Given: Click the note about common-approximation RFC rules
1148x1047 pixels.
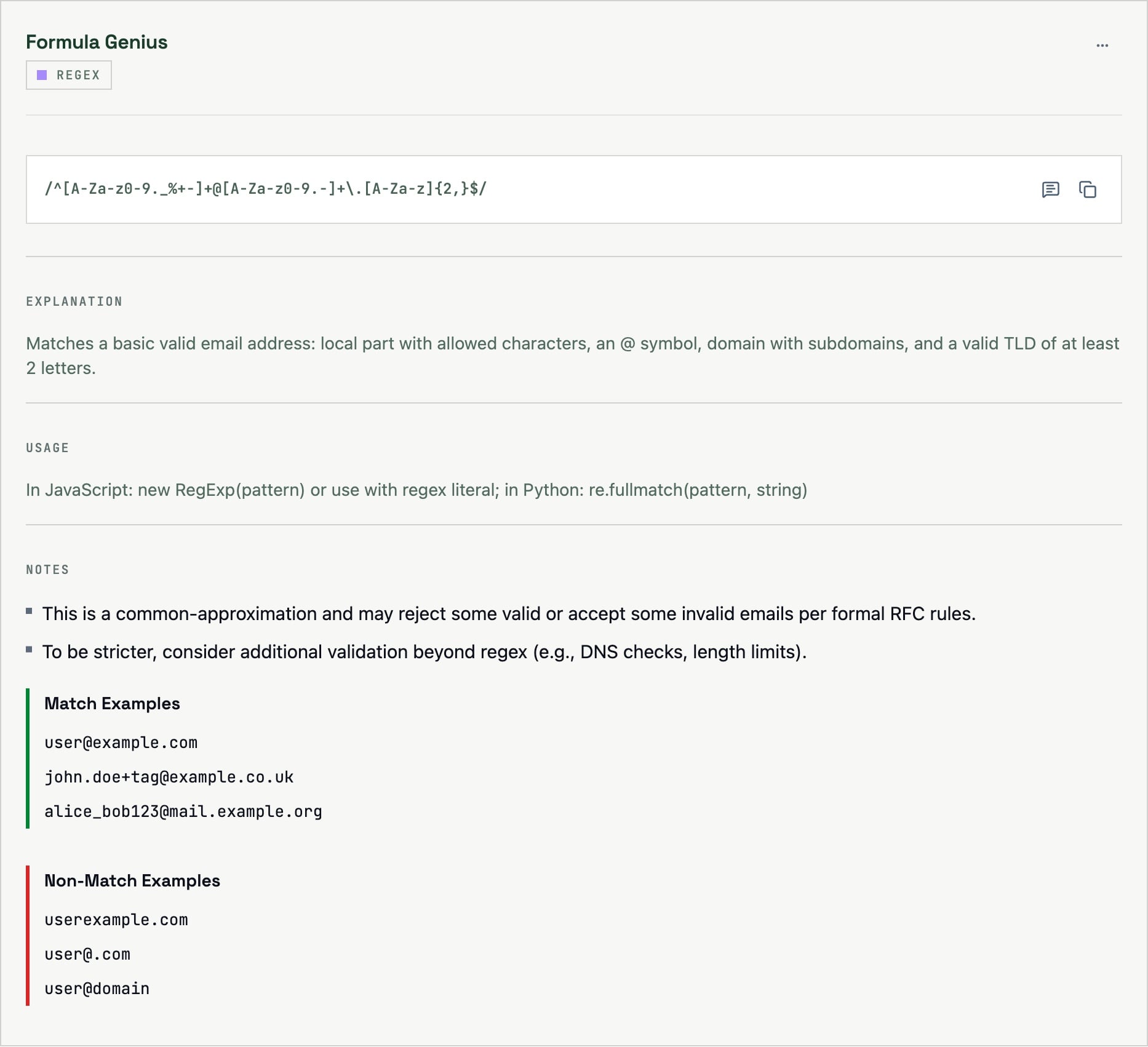Looking at the screenshot, I should [x=509, y=613].
